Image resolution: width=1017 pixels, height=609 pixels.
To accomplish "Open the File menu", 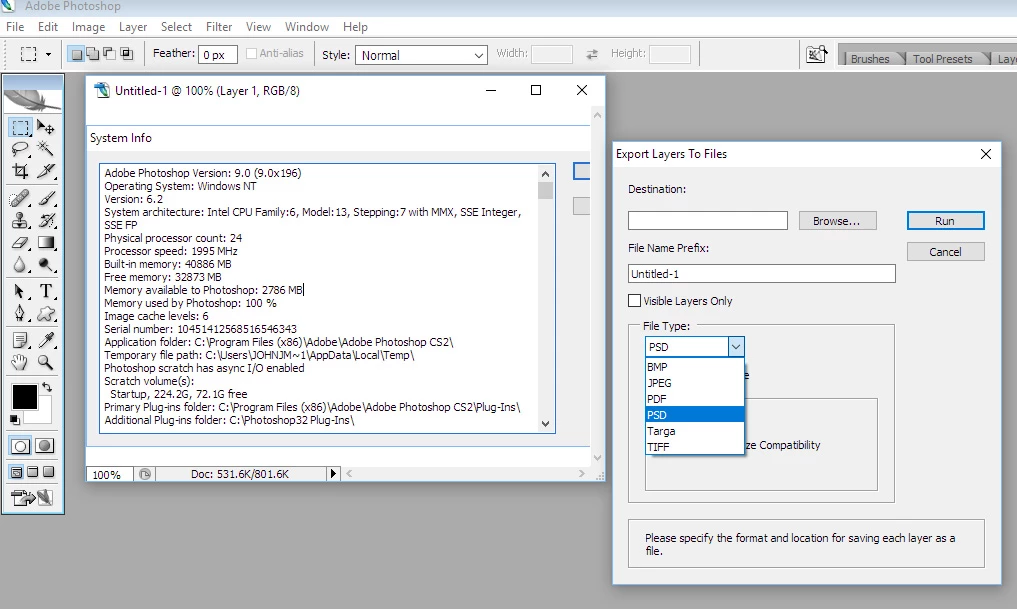I will pyautogui.click(x=15, y=27).
